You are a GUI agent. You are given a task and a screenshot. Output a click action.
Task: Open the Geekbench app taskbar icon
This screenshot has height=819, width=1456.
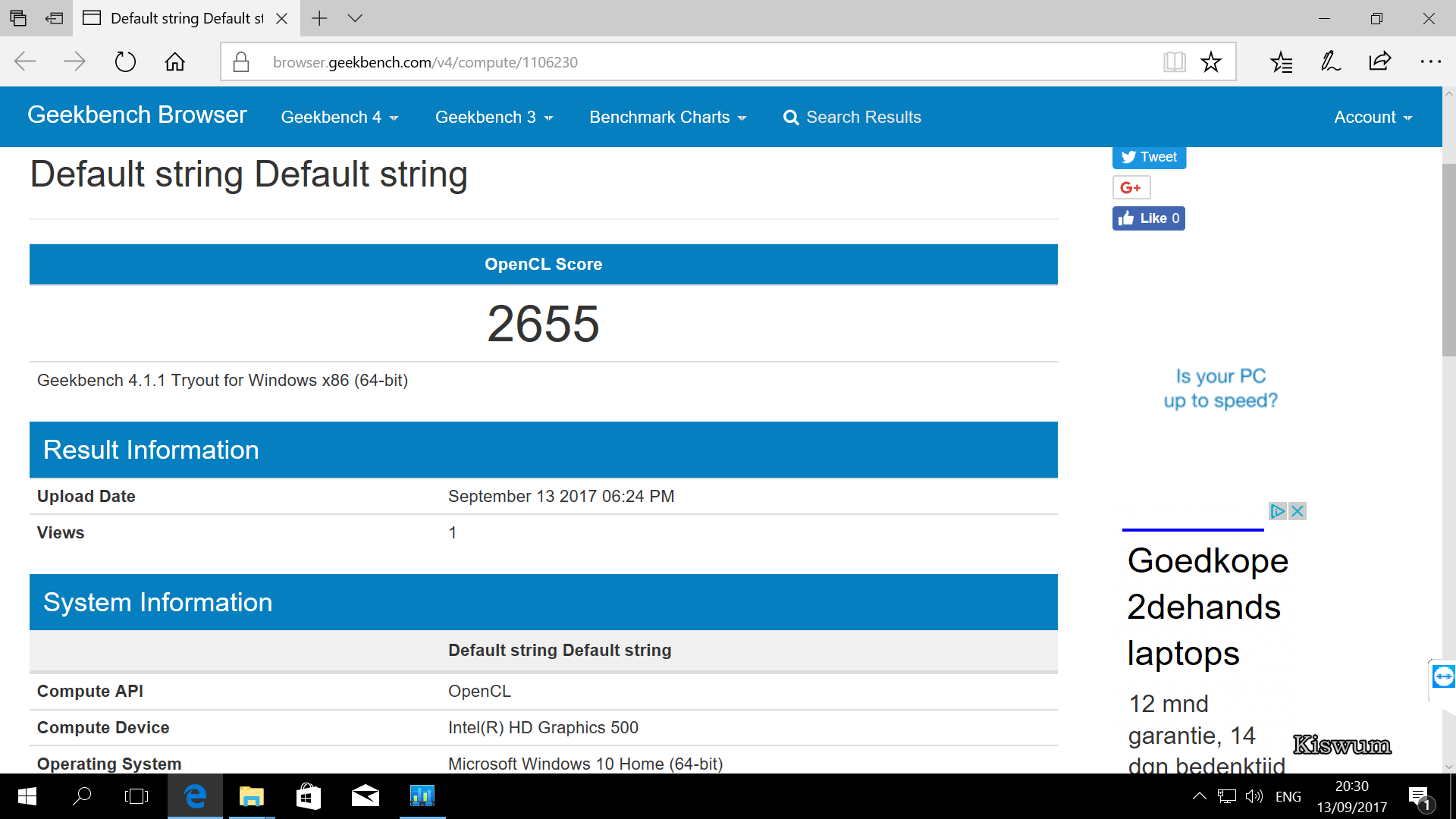(x=422, y=796)
